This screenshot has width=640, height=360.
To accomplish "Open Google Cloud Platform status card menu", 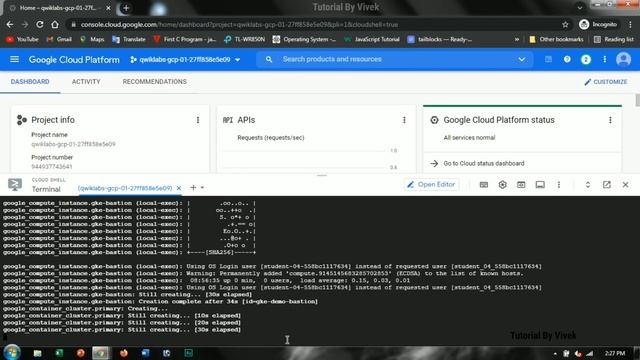I will coord(610,120).
